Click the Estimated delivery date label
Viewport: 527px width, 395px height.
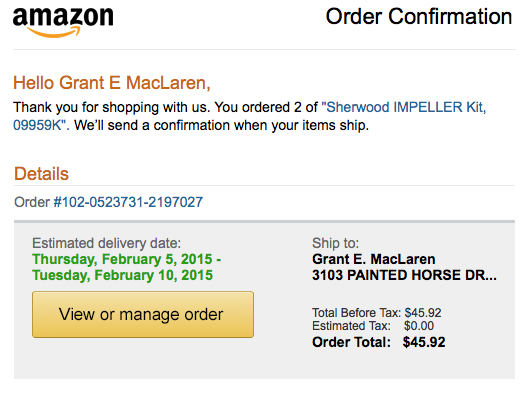(x=107, y=243)
